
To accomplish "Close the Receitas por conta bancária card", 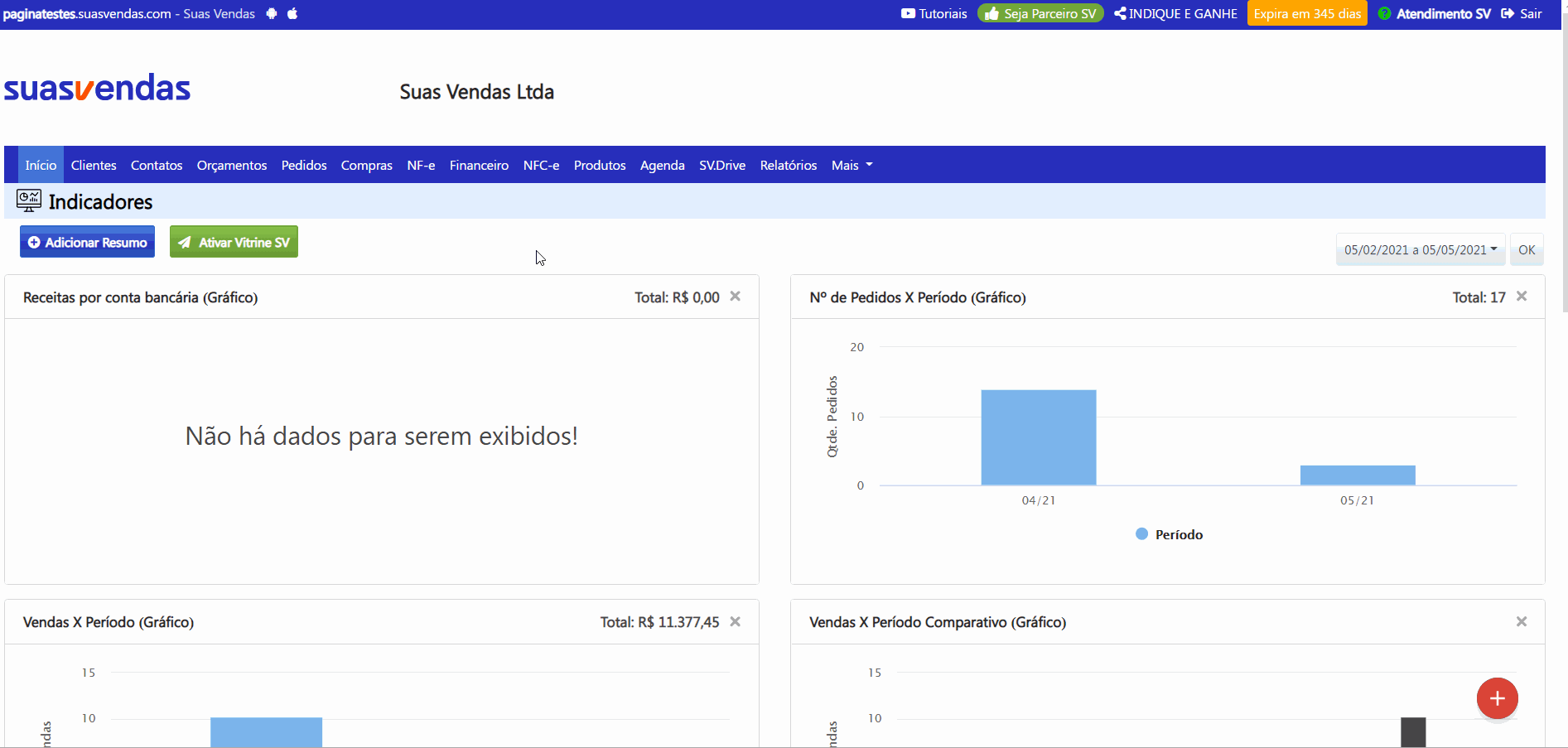I will tap(735, 297).
